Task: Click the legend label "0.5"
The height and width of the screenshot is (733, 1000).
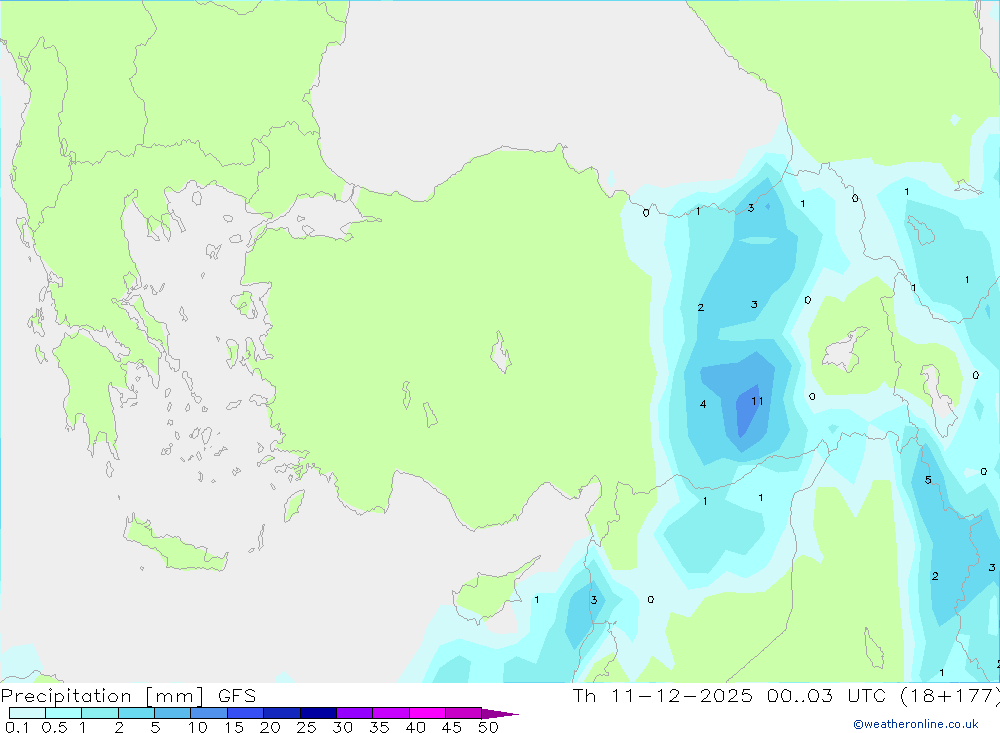Action: tap(55, 727)
